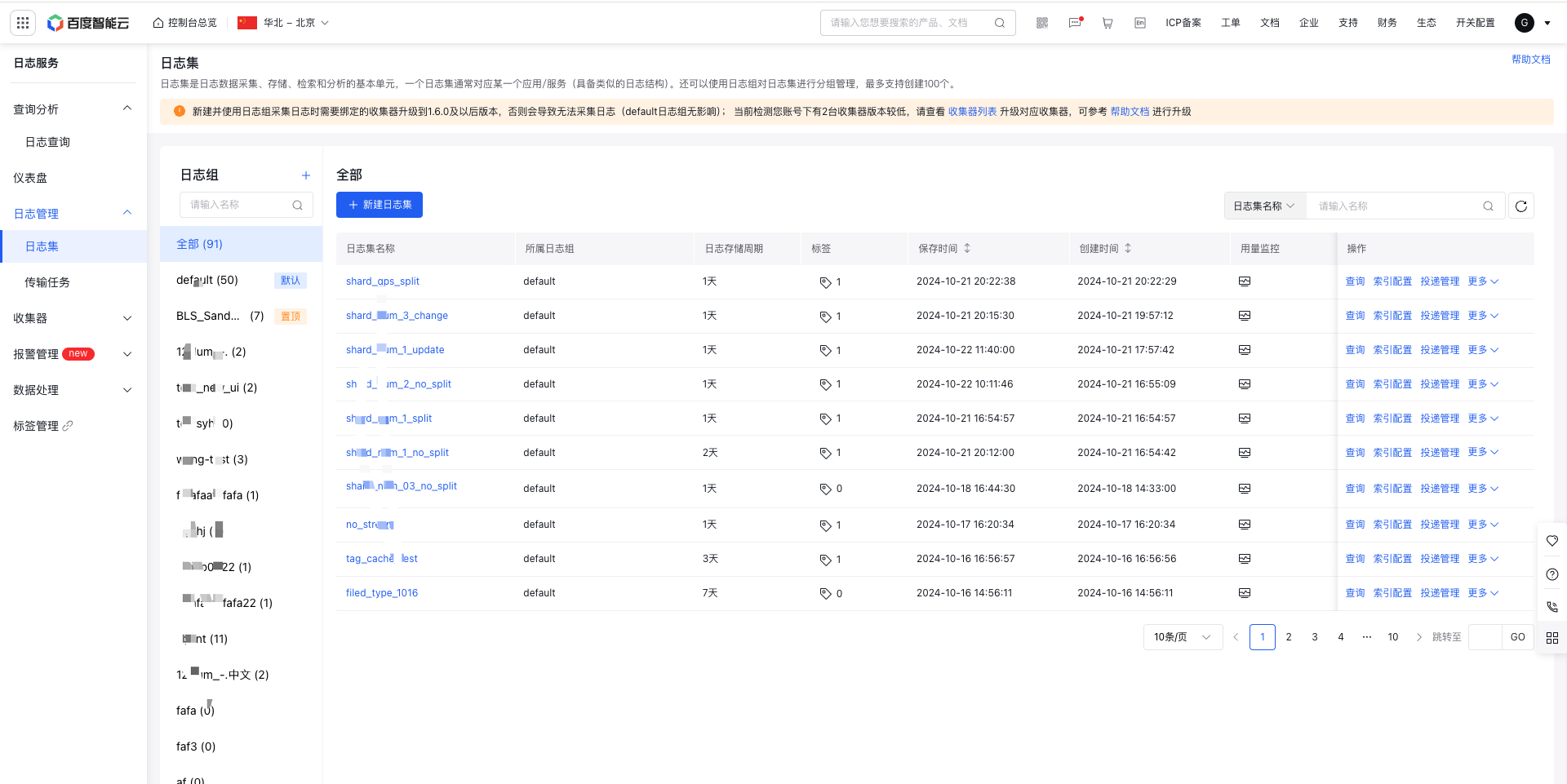Click tag icon in filed_type_1016 row
Screen dimensions: 1567x784
[x=825, y=594]
